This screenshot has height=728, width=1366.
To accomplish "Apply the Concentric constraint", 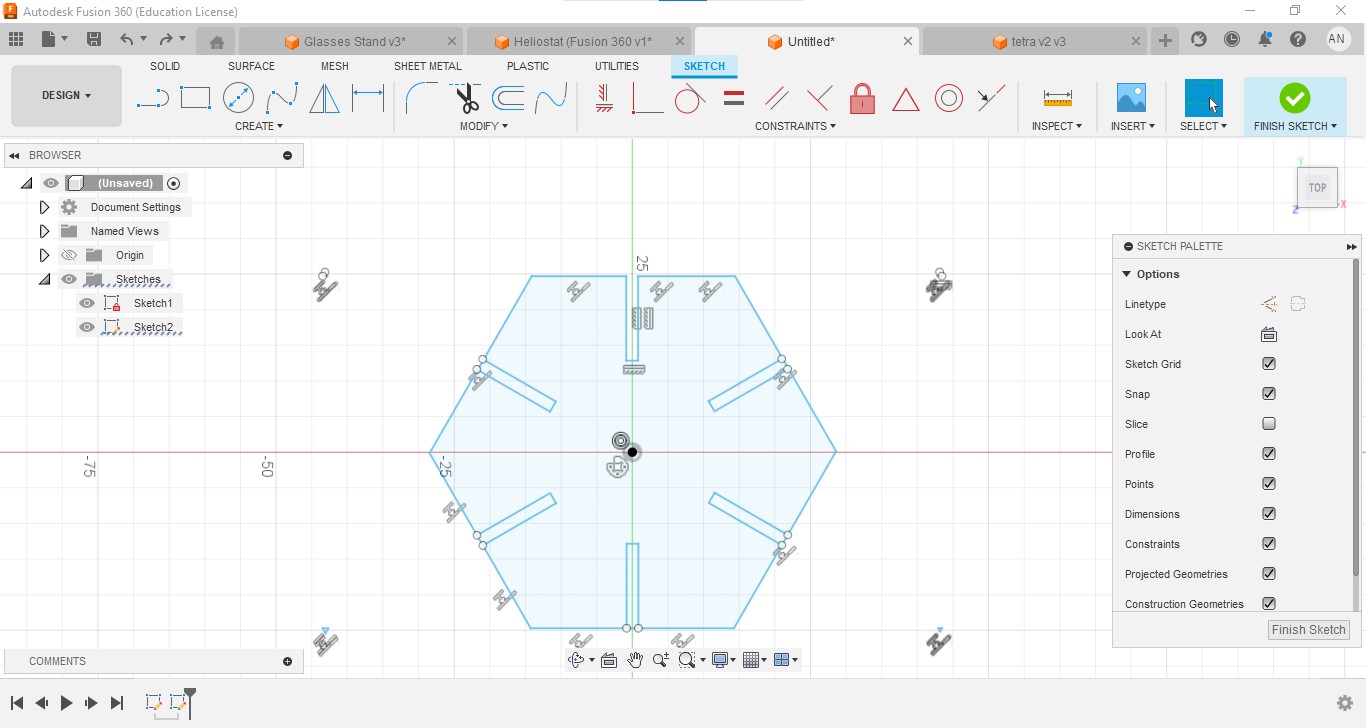I will click(949, 98).
